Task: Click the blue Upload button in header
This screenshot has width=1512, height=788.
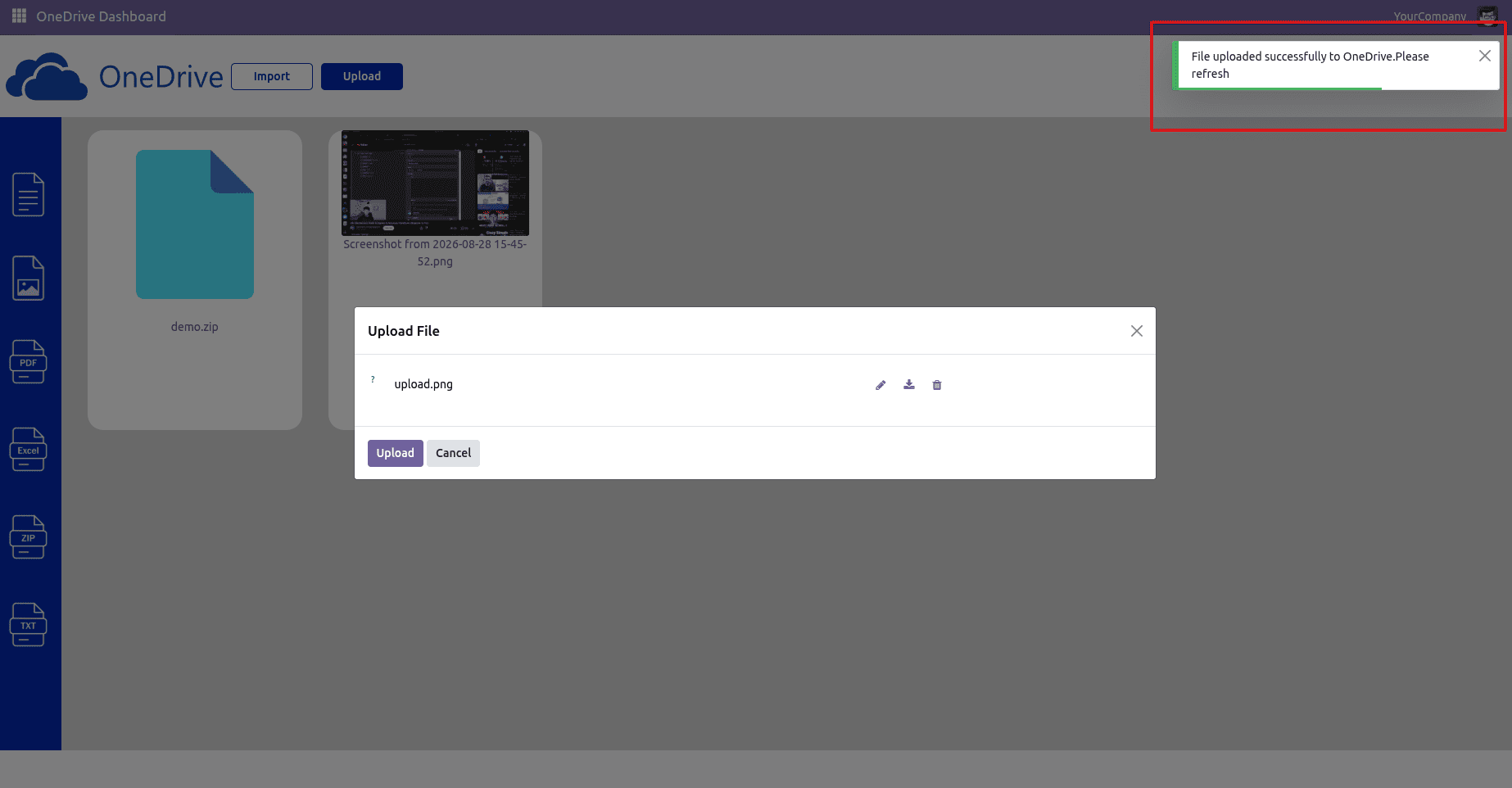Action: 362,76
